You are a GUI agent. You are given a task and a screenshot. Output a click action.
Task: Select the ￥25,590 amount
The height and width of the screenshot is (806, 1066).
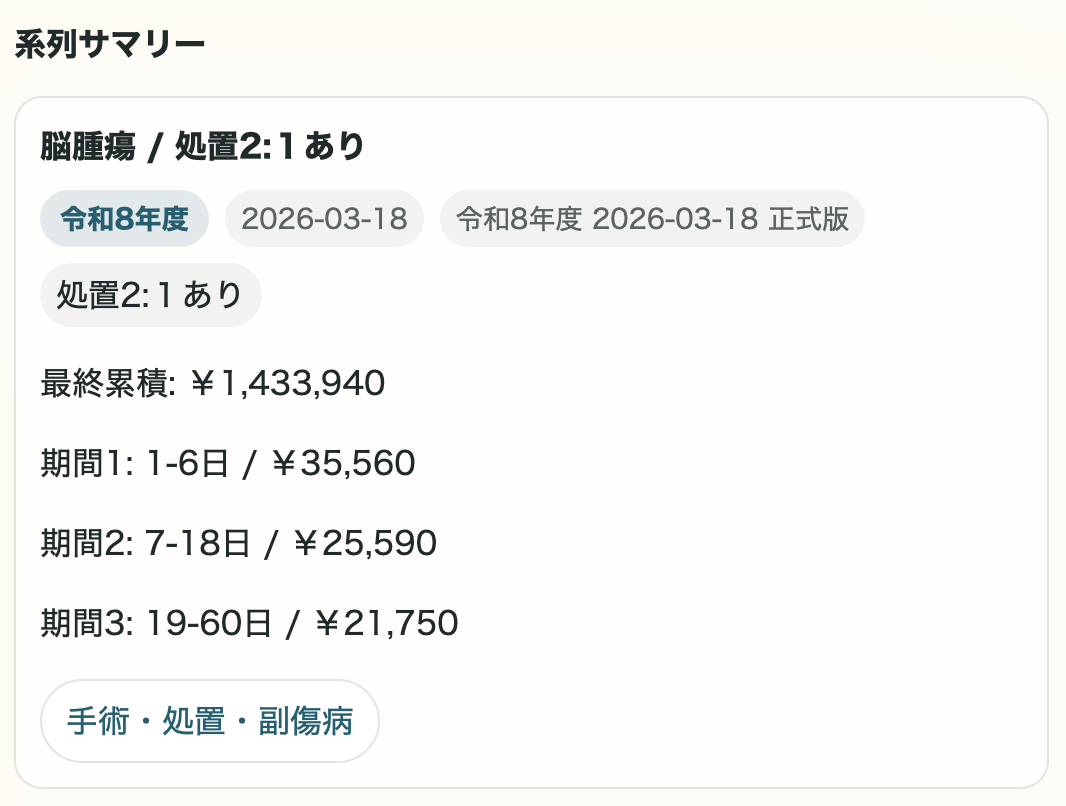(365, 543)
